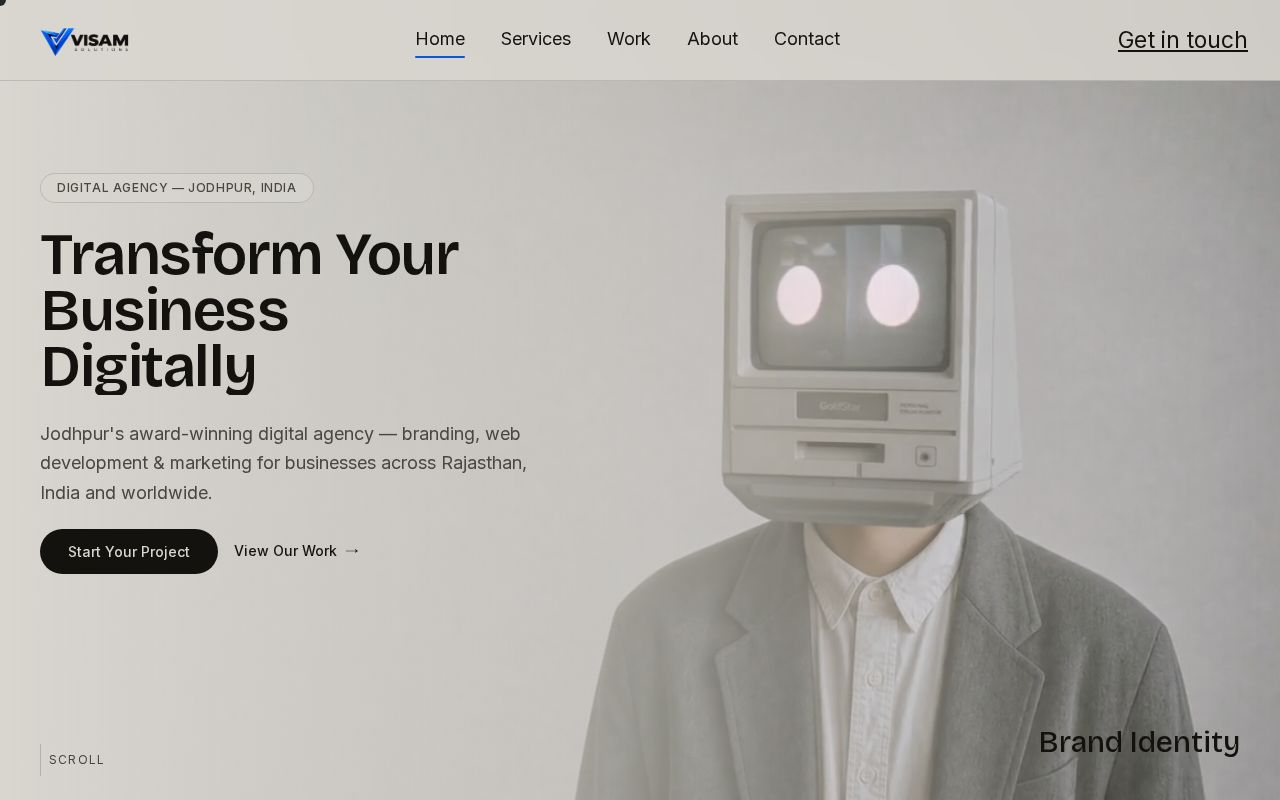Select the award-winning digital agency description text
This screenshot has width=1280, height=800.
coord(284,463)
